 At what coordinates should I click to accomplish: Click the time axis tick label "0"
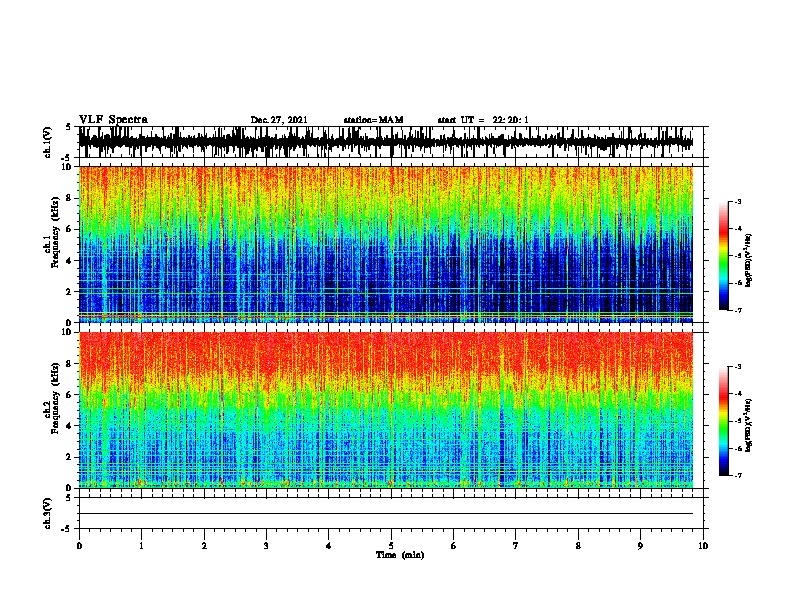79,546
